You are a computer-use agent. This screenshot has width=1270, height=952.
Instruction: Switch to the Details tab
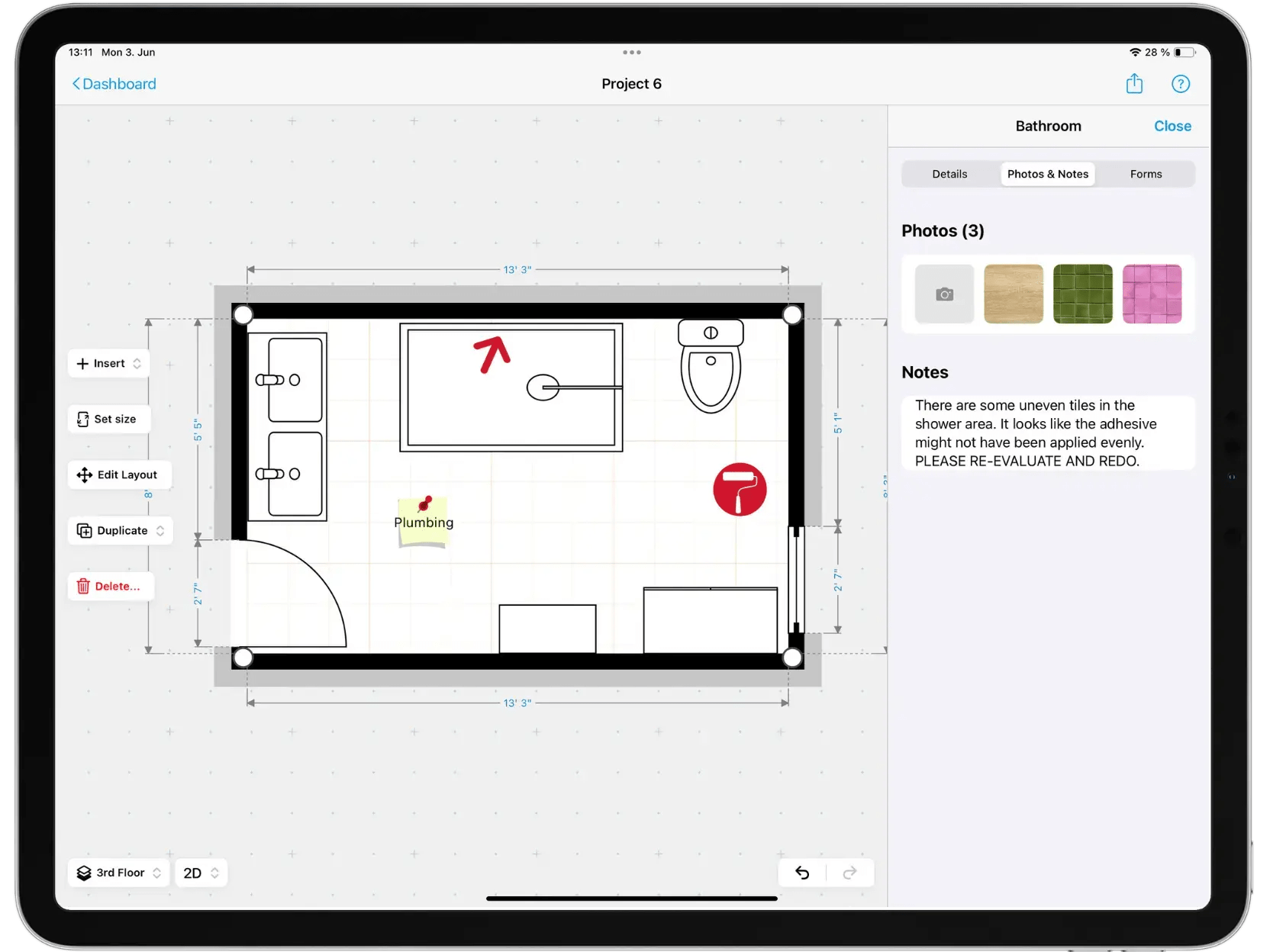coord(949,174)
